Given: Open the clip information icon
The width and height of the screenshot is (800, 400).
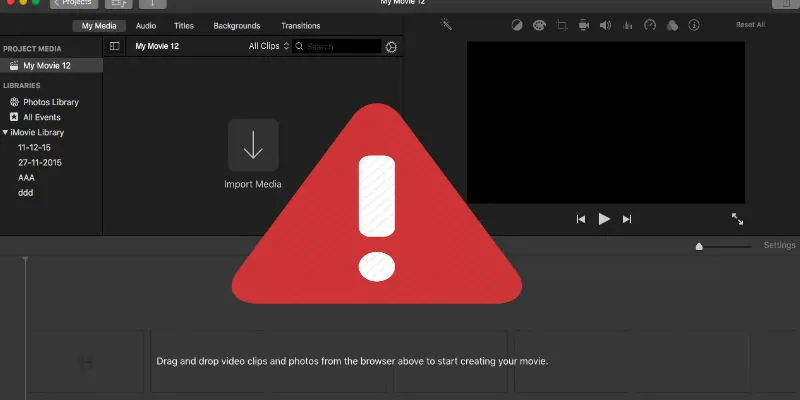Looking at the screenshot, I should pyautogui.click(x=694, y=25).
